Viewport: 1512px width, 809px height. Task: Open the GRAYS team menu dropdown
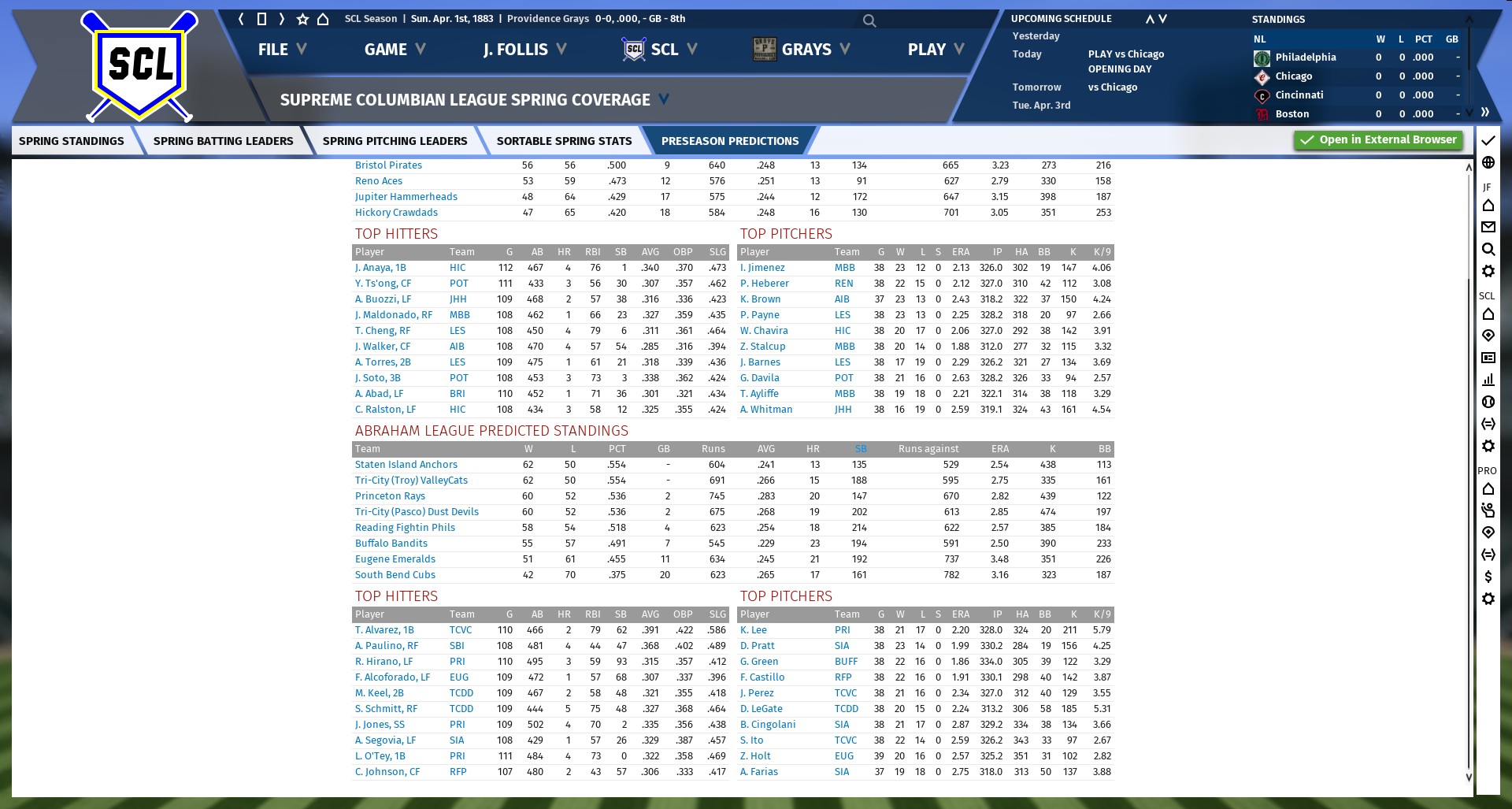[802, 50]
